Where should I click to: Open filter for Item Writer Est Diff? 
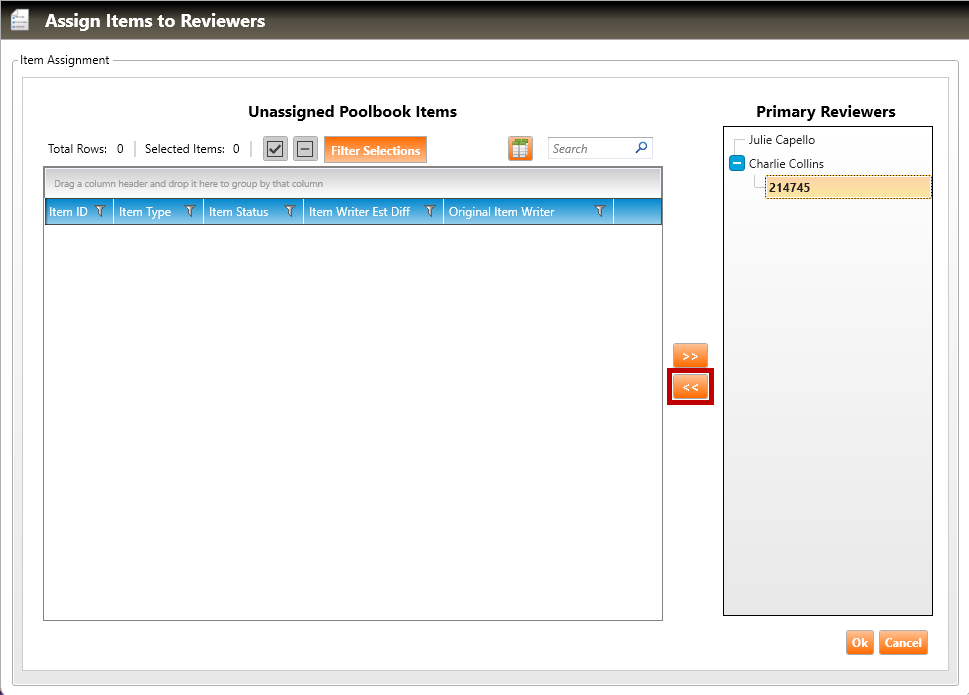click(x=430, y=212)
